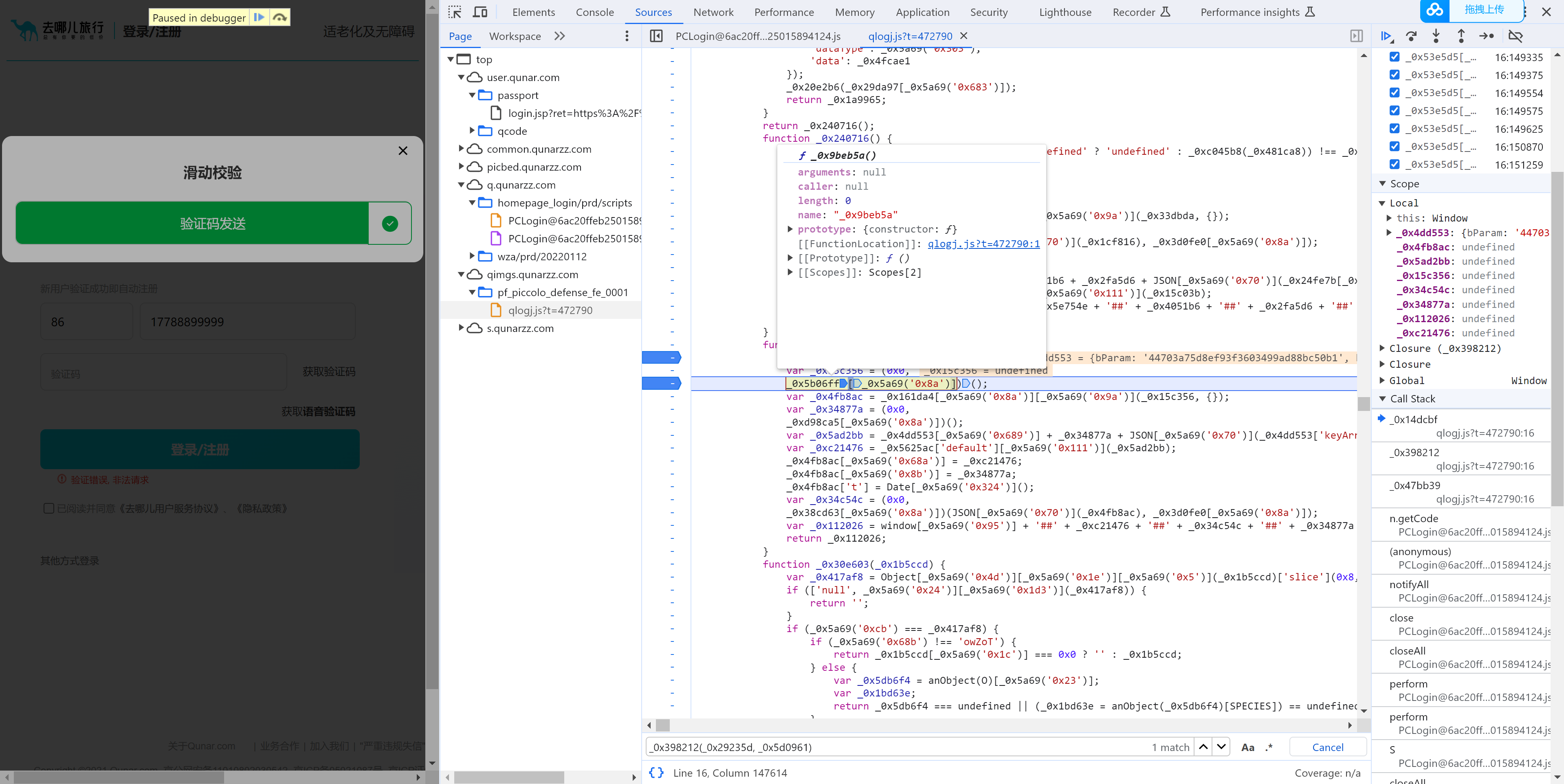Click 登录/注册 login button
1564x784 pixels.
coord(200,449)
